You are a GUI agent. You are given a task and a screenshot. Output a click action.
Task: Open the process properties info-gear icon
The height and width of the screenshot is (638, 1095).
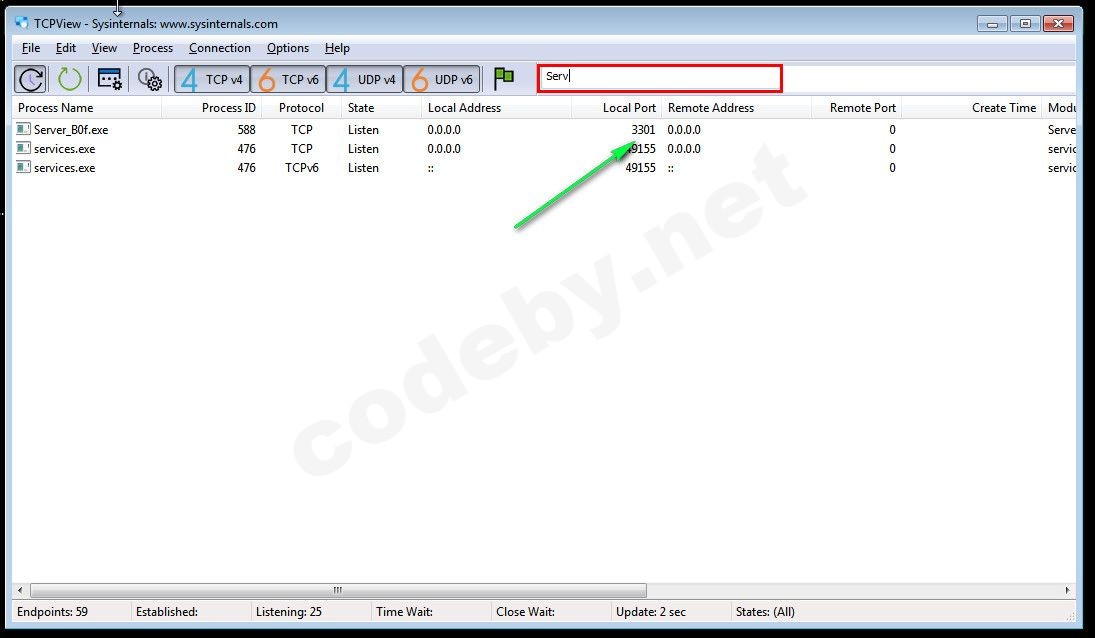(149, 79)
